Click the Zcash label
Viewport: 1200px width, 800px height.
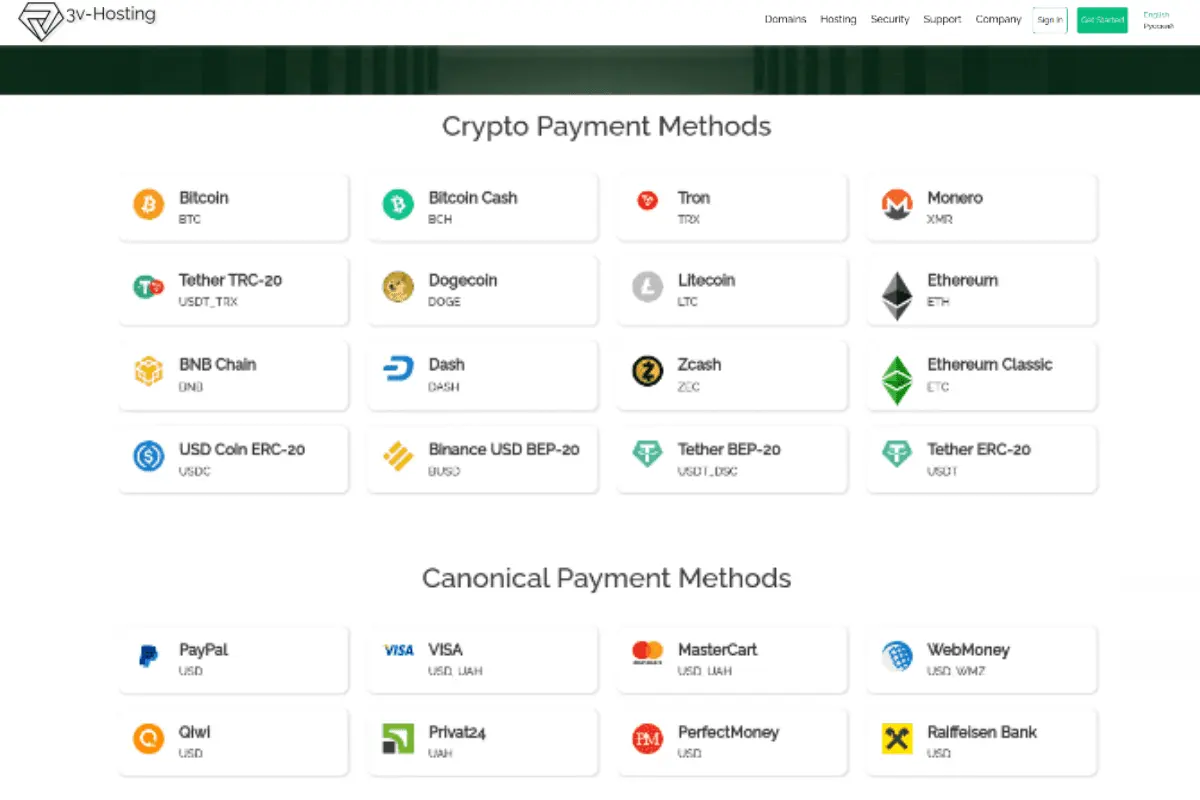coord(699,364)
